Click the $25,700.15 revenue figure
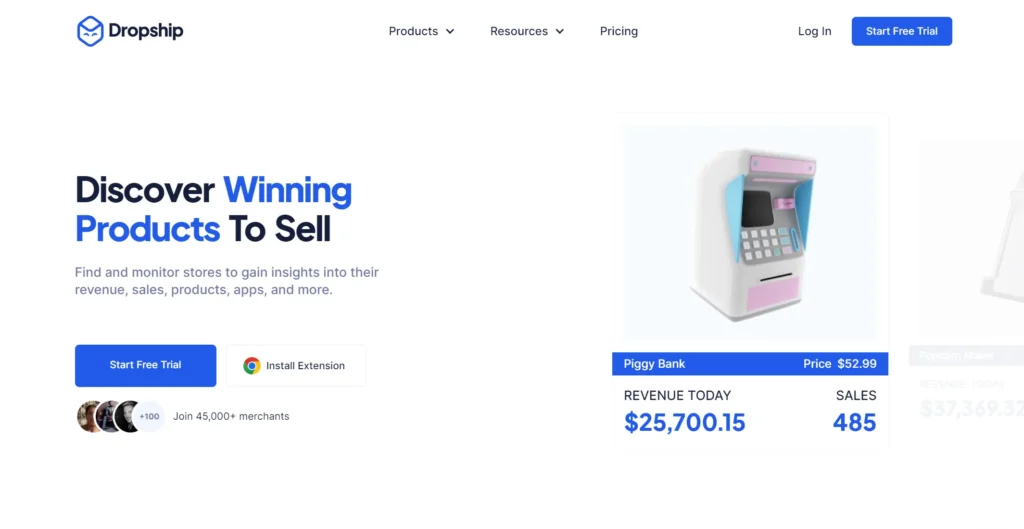This screenshot has width=1024, height=529. coord(685,423)
